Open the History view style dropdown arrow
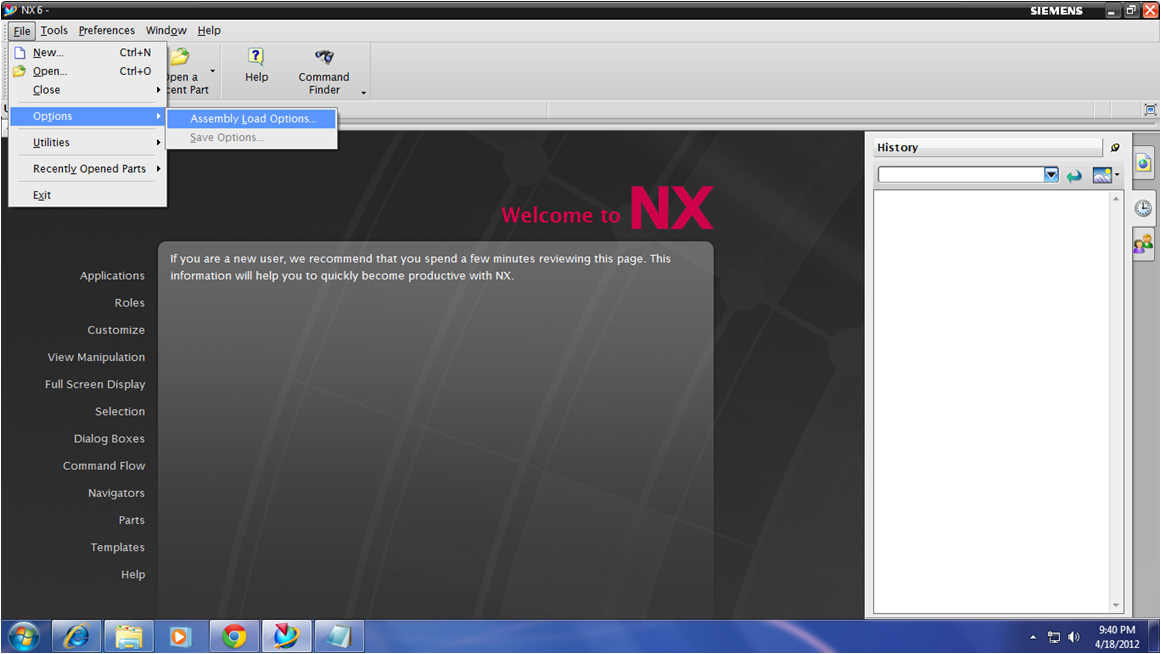This screenshot has height=654, width=1161. (1117, 176)
